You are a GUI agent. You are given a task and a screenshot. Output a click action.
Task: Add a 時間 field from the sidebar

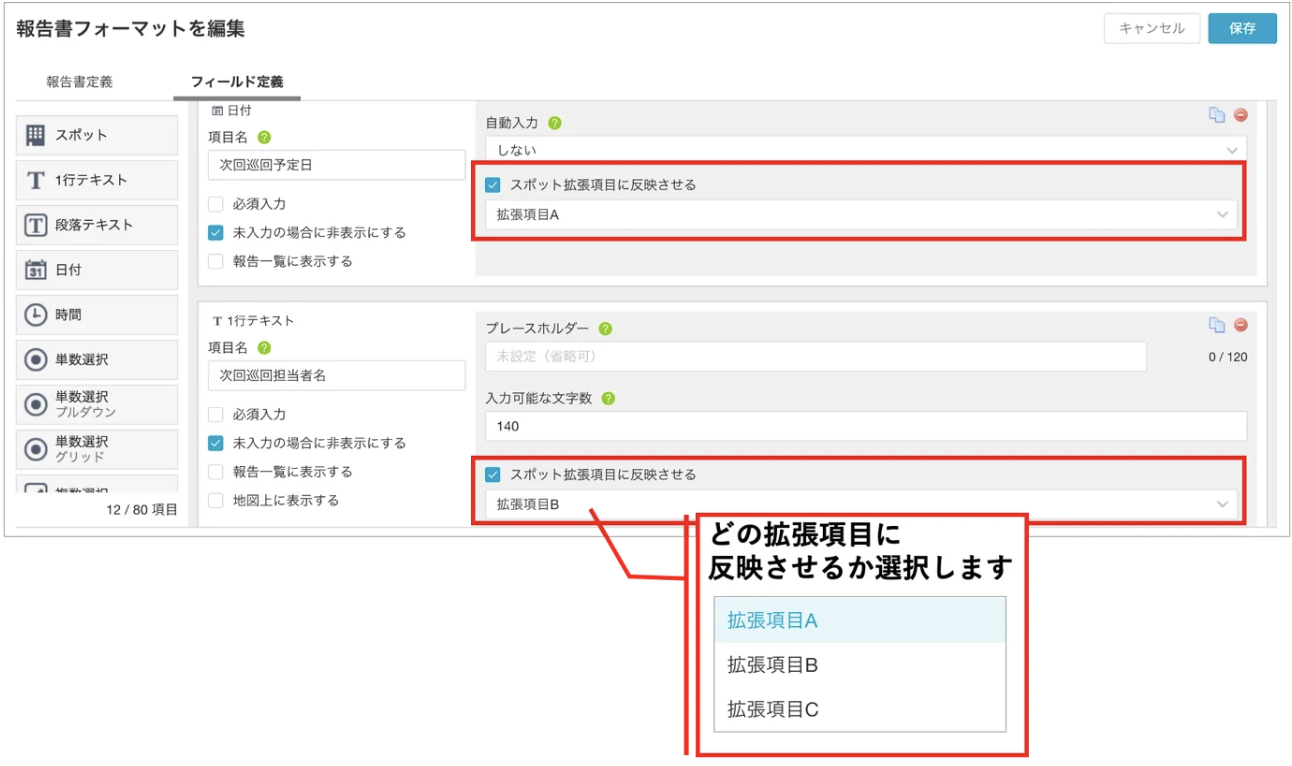97,315
